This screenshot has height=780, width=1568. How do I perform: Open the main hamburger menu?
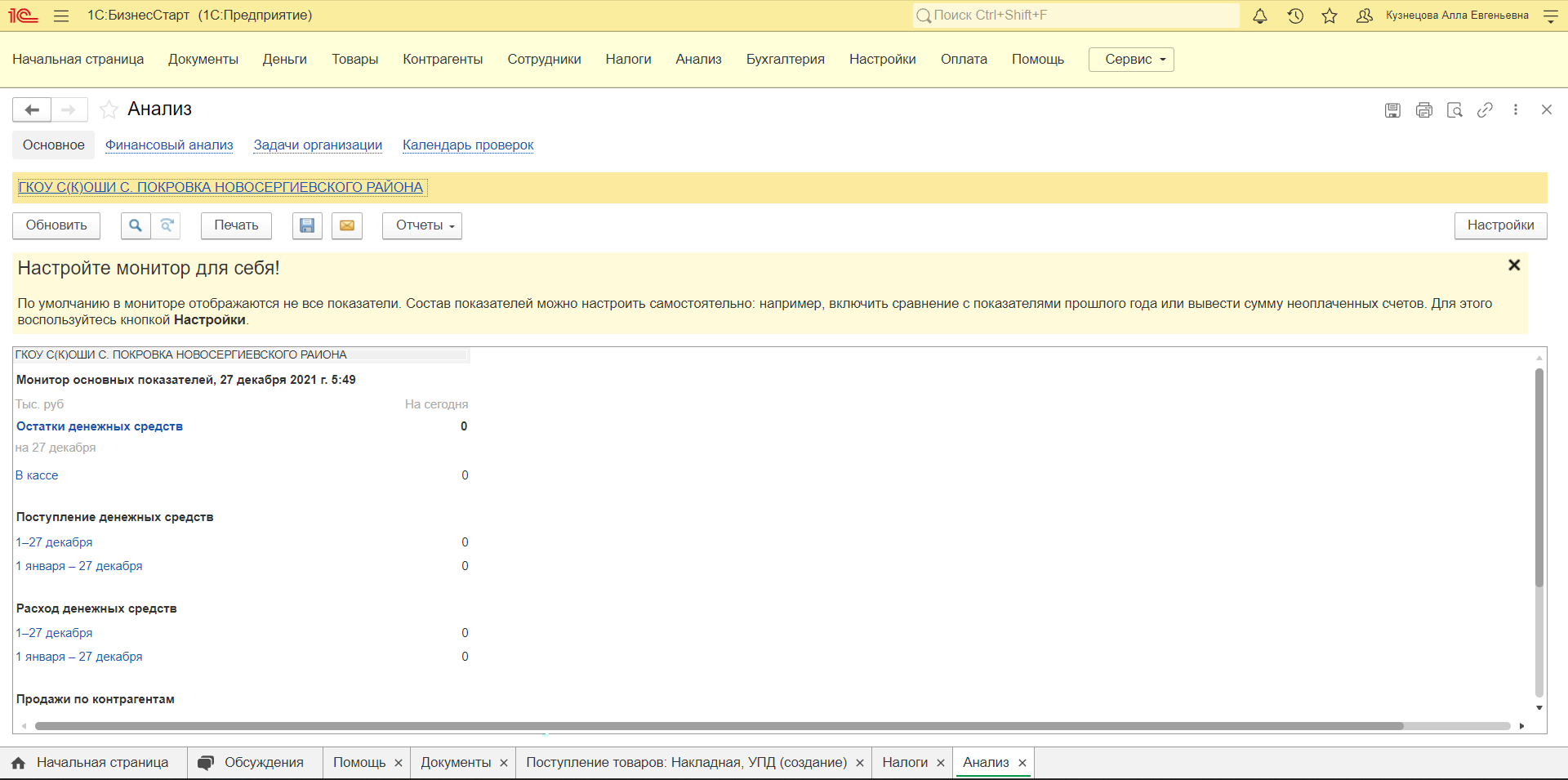click(61, 16)
